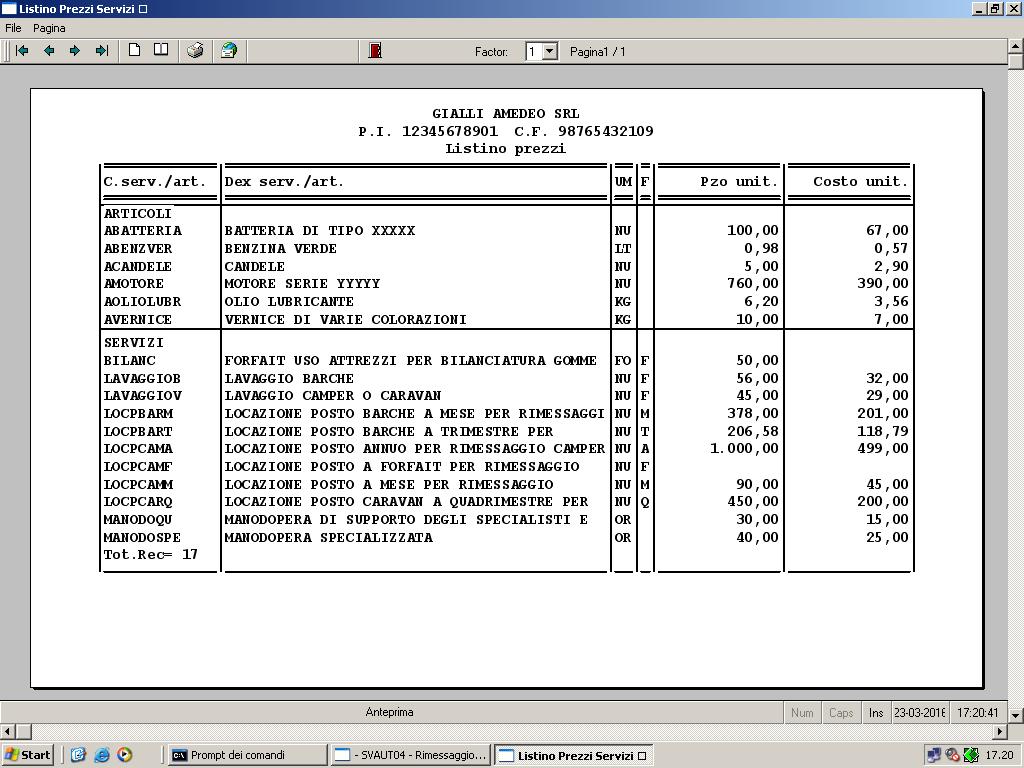Image resolution: width=1024 pixels, height=768 pixels.
Task: Click the LOCPBARM code
Action: [x=138, y=413]
